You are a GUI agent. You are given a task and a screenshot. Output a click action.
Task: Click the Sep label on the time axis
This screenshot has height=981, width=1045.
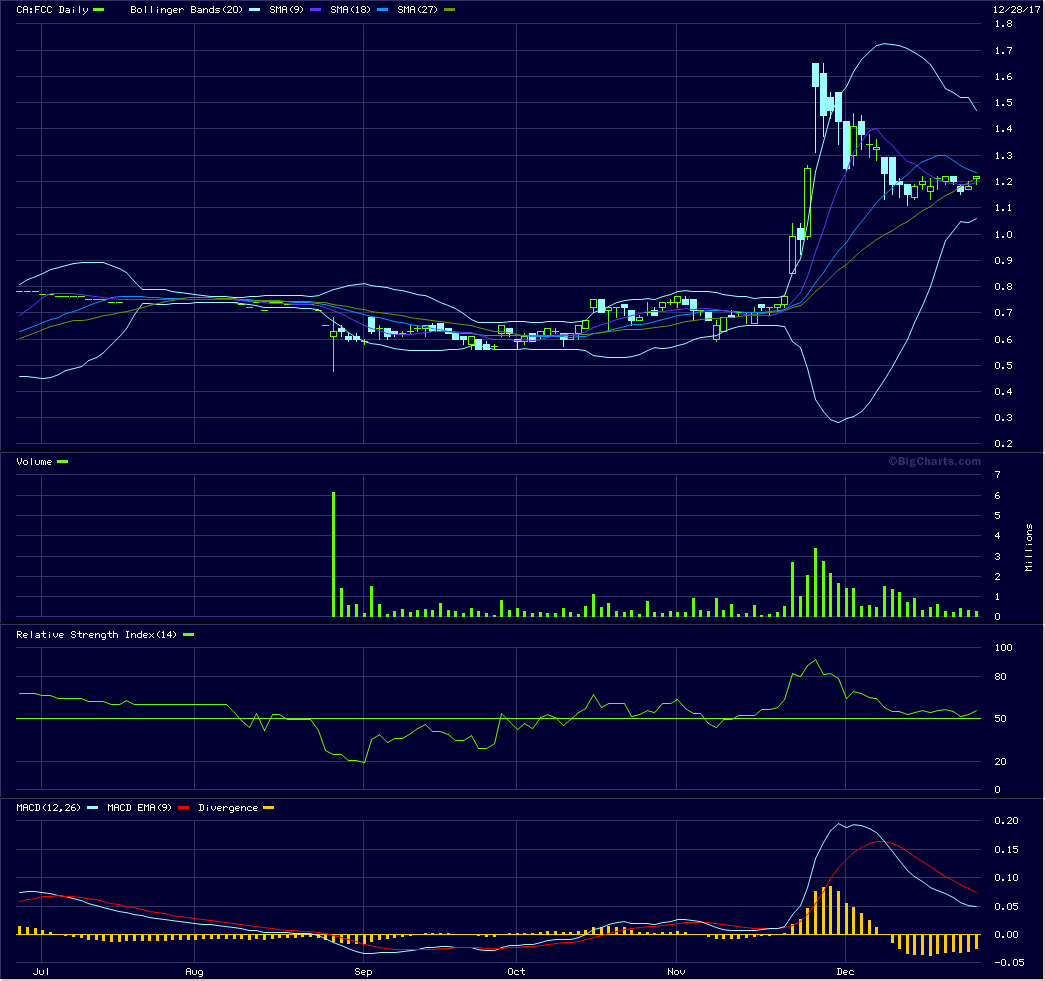tap(362, 971)
